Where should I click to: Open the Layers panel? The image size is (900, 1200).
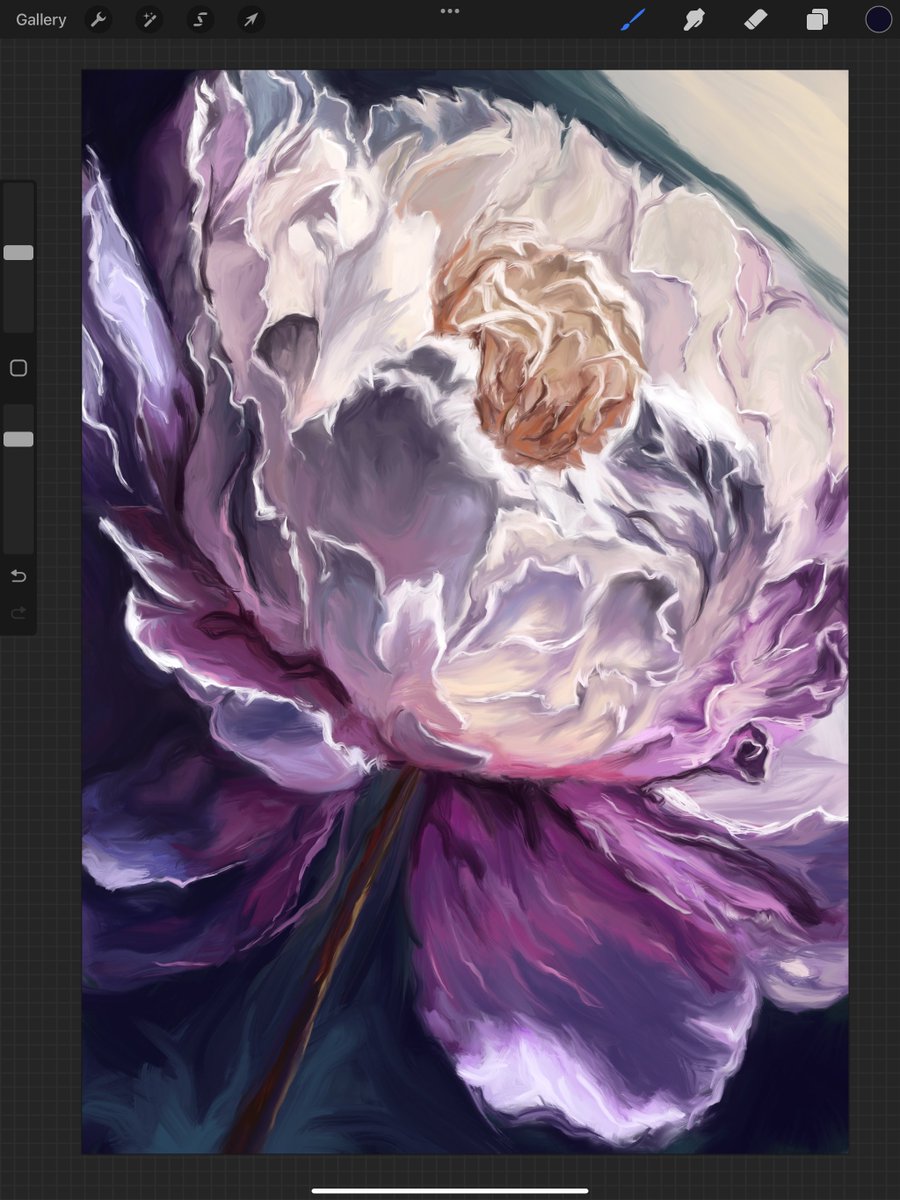817,19
